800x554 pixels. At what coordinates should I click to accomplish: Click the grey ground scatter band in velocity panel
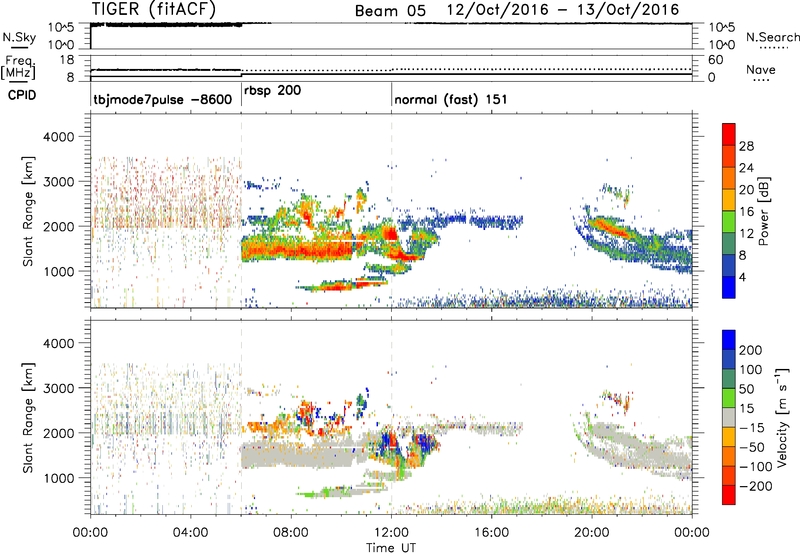point(296,455)
